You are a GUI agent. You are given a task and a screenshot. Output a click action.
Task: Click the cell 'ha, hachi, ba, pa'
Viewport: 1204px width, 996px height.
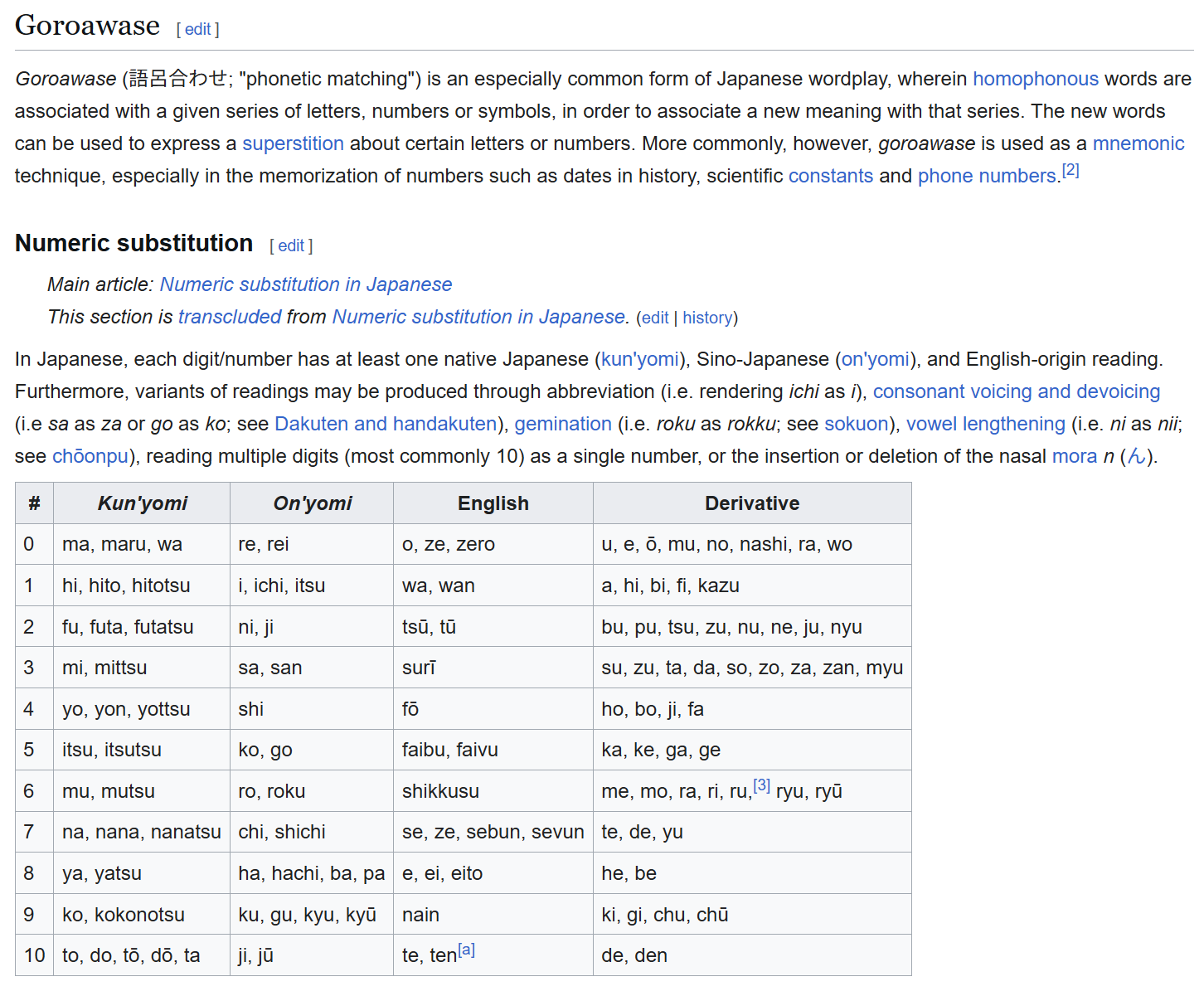pos(312,873)
